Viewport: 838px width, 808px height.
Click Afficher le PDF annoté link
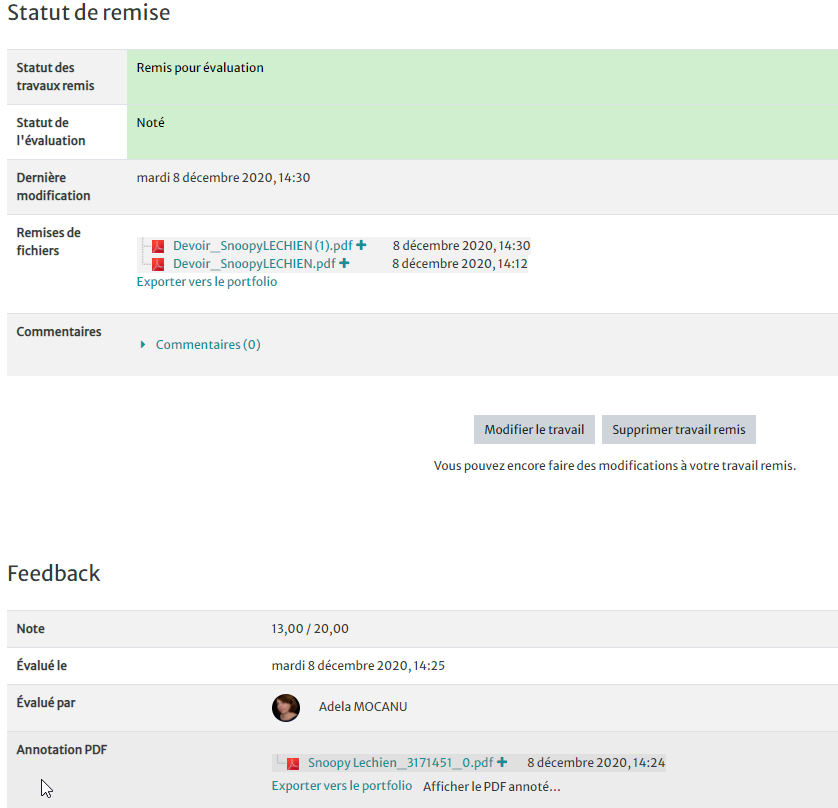click(491, 787)
